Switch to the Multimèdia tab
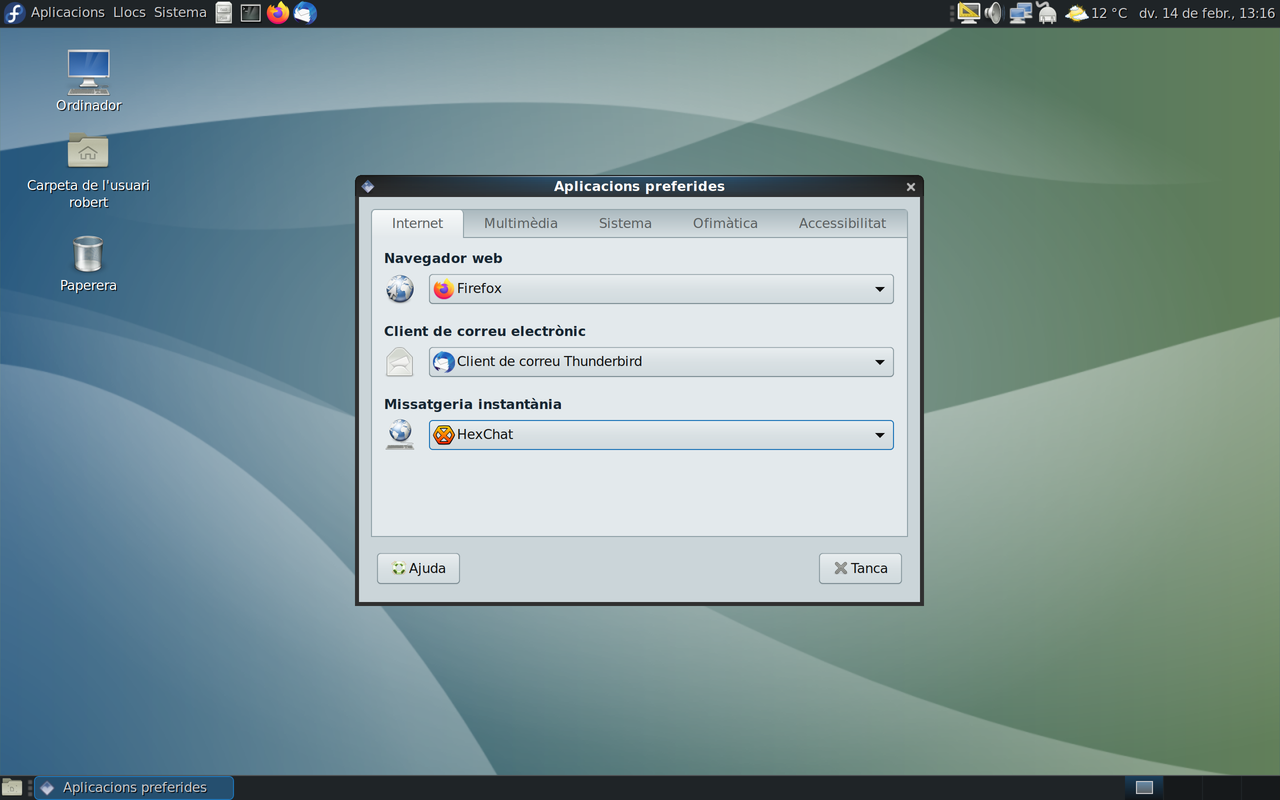This screenshot has height=800, width=1280. tap(521, 223)
